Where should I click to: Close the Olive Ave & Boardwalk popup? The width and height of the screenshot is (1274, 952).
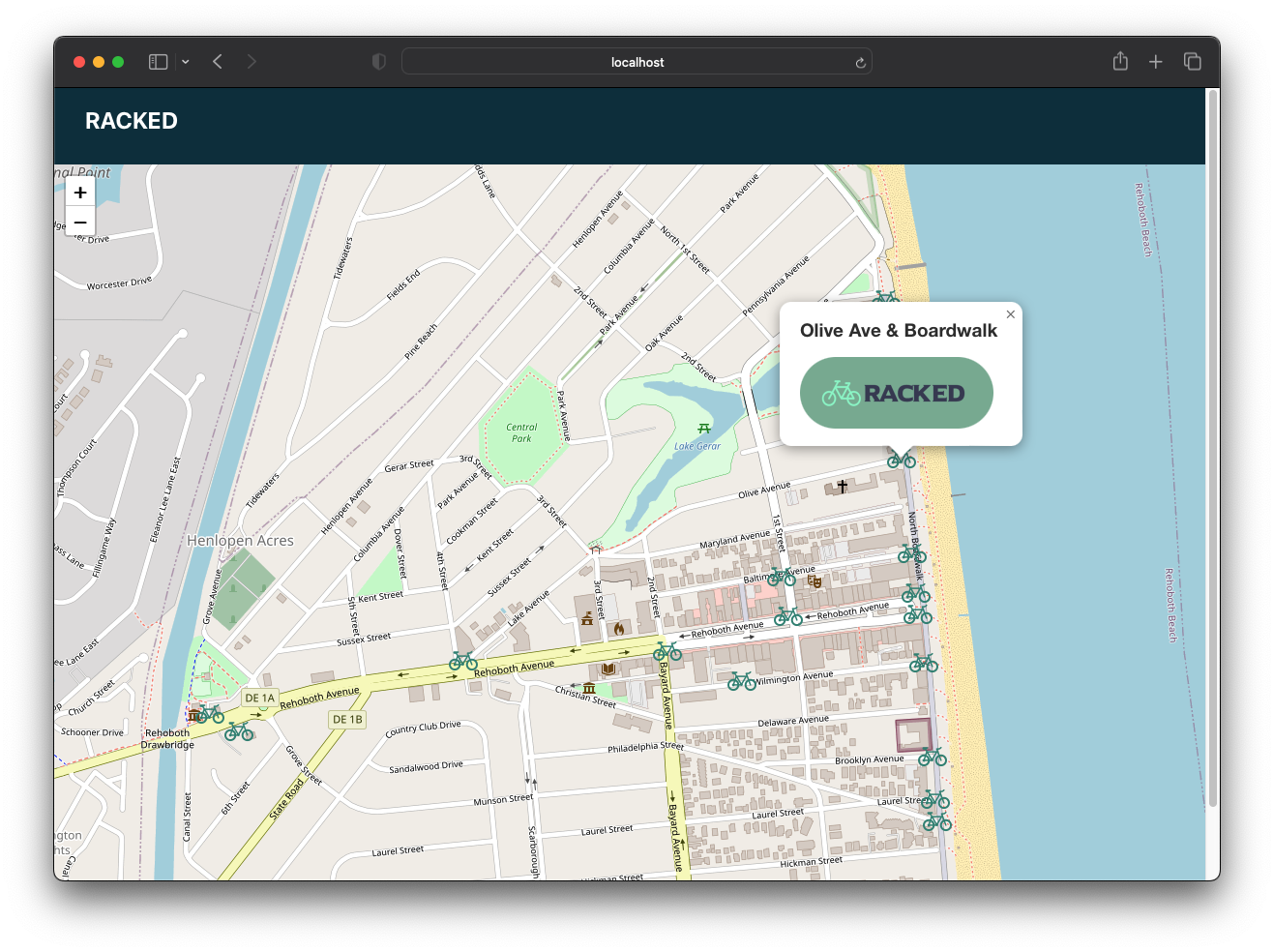(1010, 314)
